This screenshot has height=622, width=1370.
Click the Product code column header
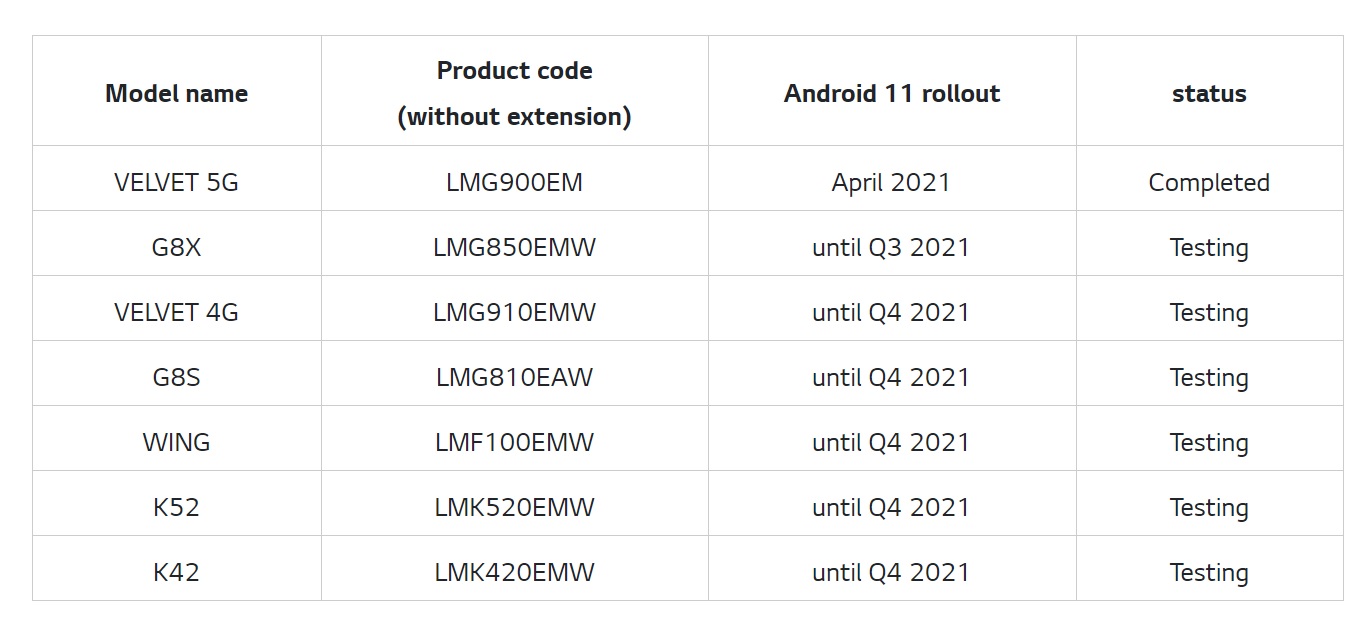tap(514, 93)
